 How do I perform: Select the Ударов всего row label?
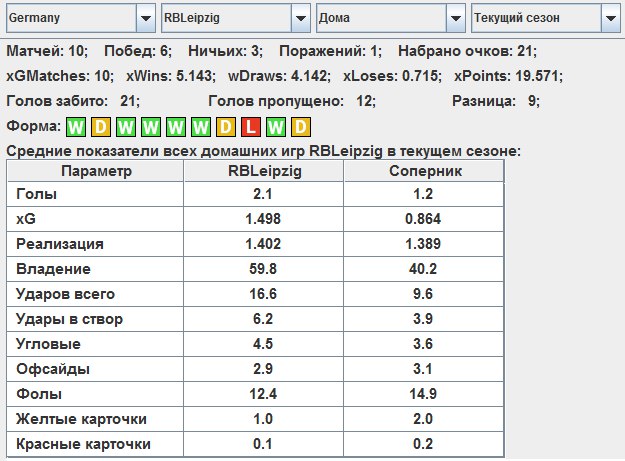coord(65,294)
